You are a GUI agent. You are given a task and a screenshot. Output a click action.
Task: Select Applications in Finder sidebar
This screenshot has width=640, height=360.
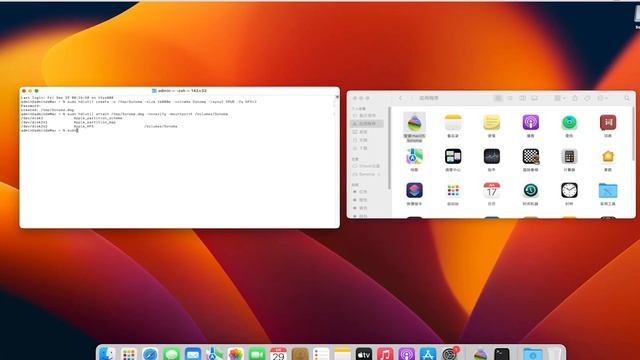(x=367, y=124)
